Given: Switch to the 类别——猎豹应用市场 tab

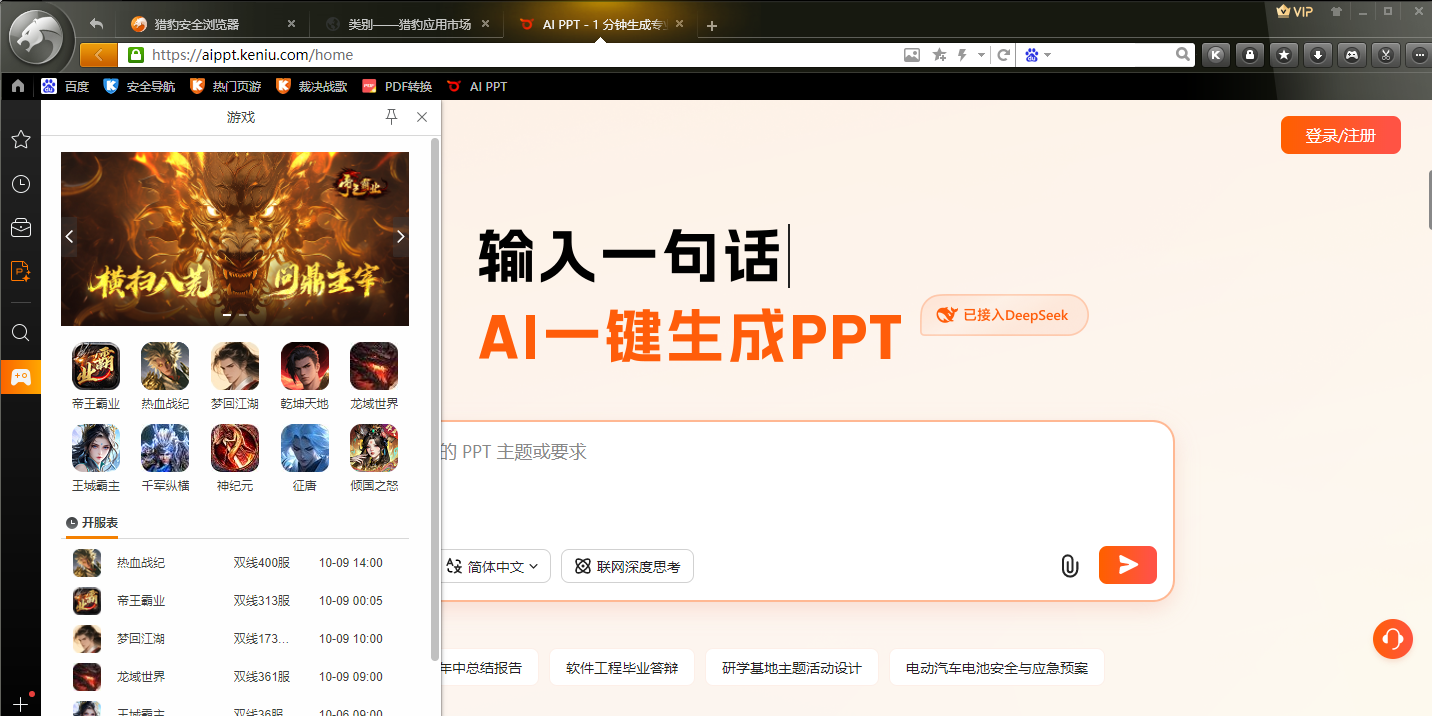Looking at the screenshot, I should click(x=410, y=25).
